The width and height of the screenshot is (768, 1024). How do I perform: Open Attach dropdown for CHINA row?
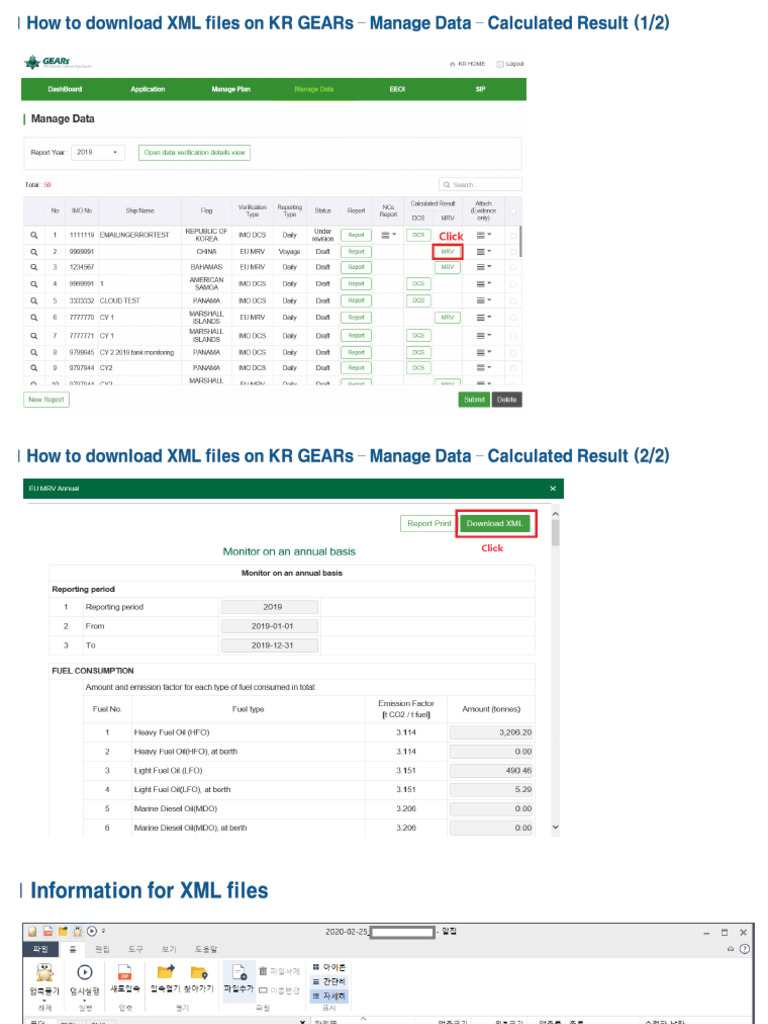click(483, 251)
